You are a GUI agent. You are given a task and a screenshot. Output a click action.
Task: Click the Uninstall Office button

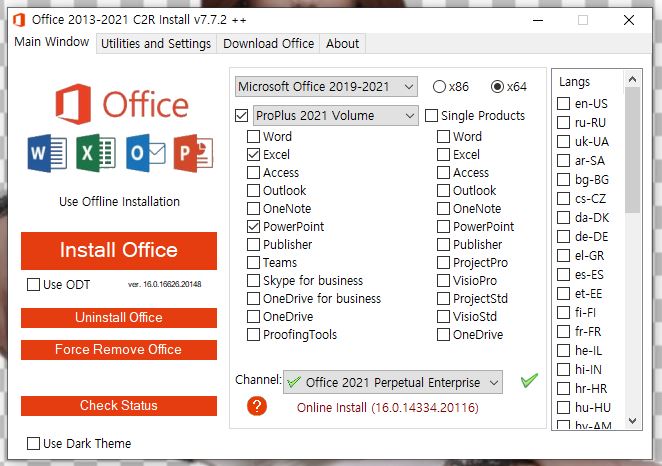coord(119,317)
